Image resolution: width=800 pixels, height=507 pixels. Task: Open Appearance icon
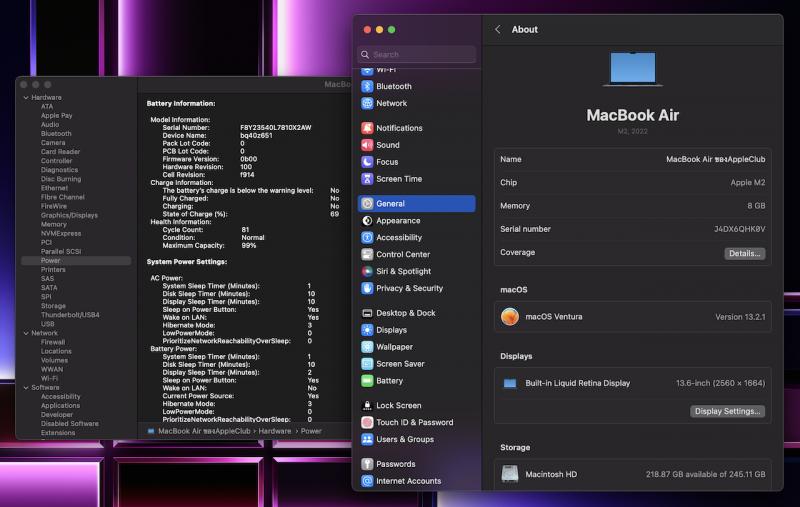367,220
